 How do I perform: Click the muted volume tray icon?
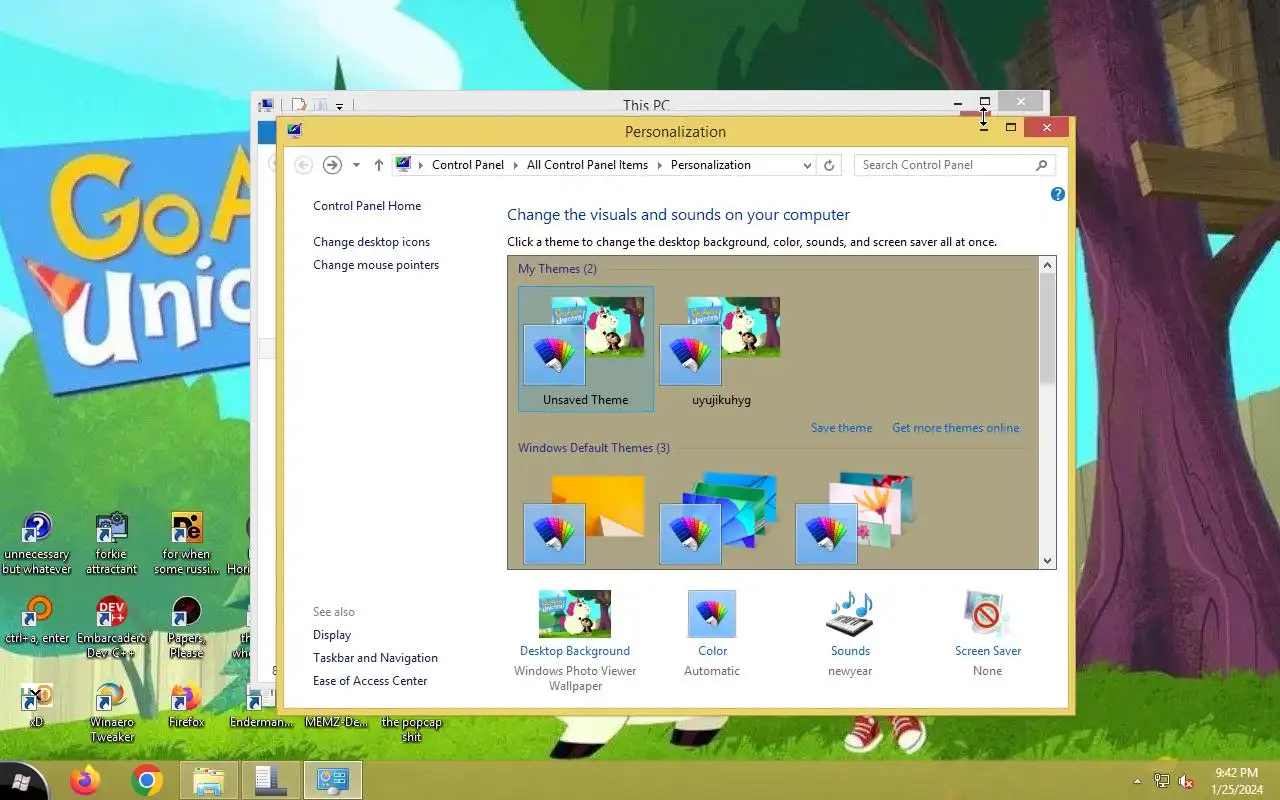tap(1187, 781)
